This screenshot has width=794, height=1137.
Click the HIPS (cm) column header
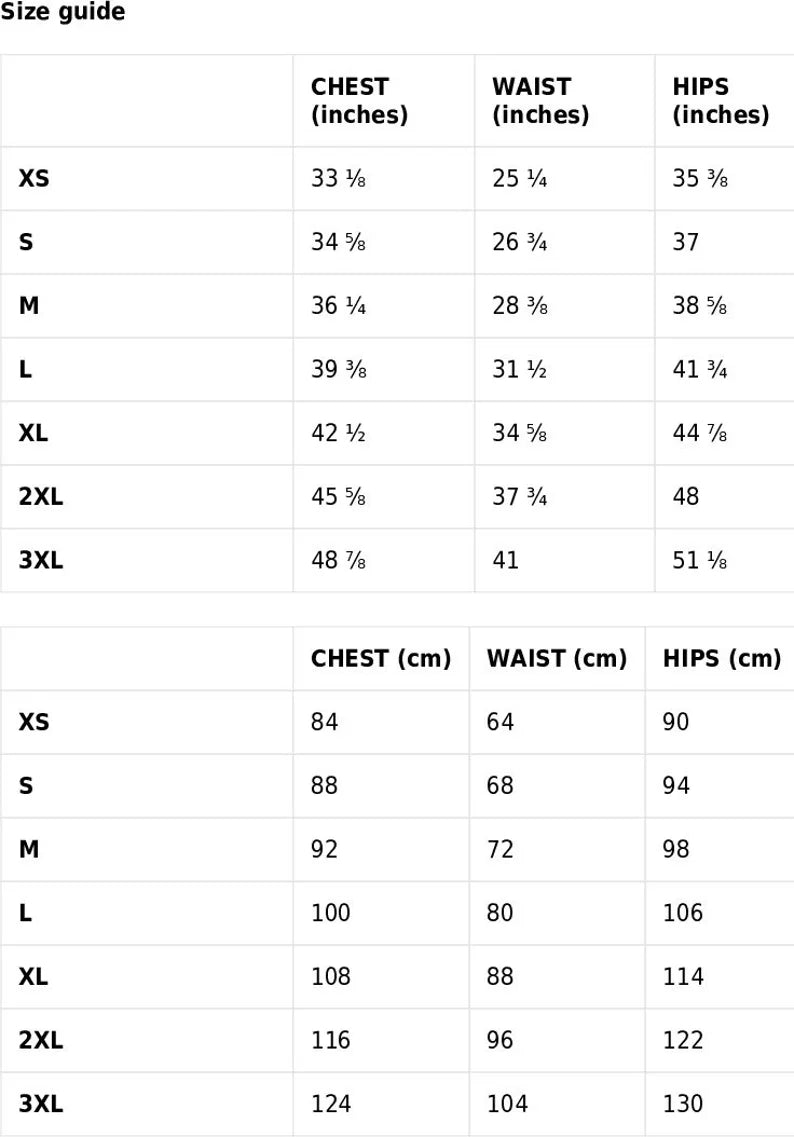point(721,659)
